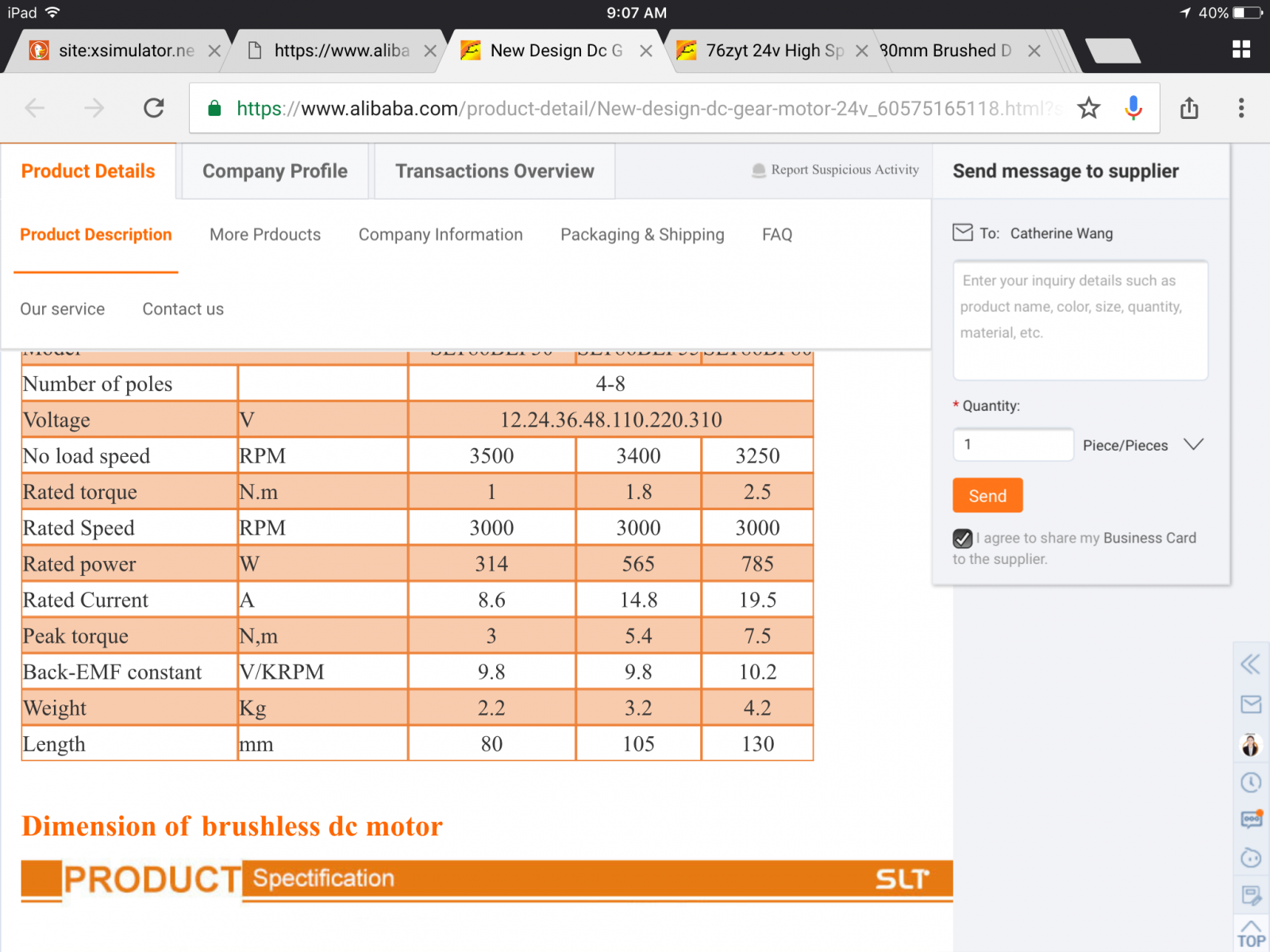1270x952 pixels.
Task: Open chat messages icon in sidebar
Action: pyautogui.click(x=1251, y=820)
